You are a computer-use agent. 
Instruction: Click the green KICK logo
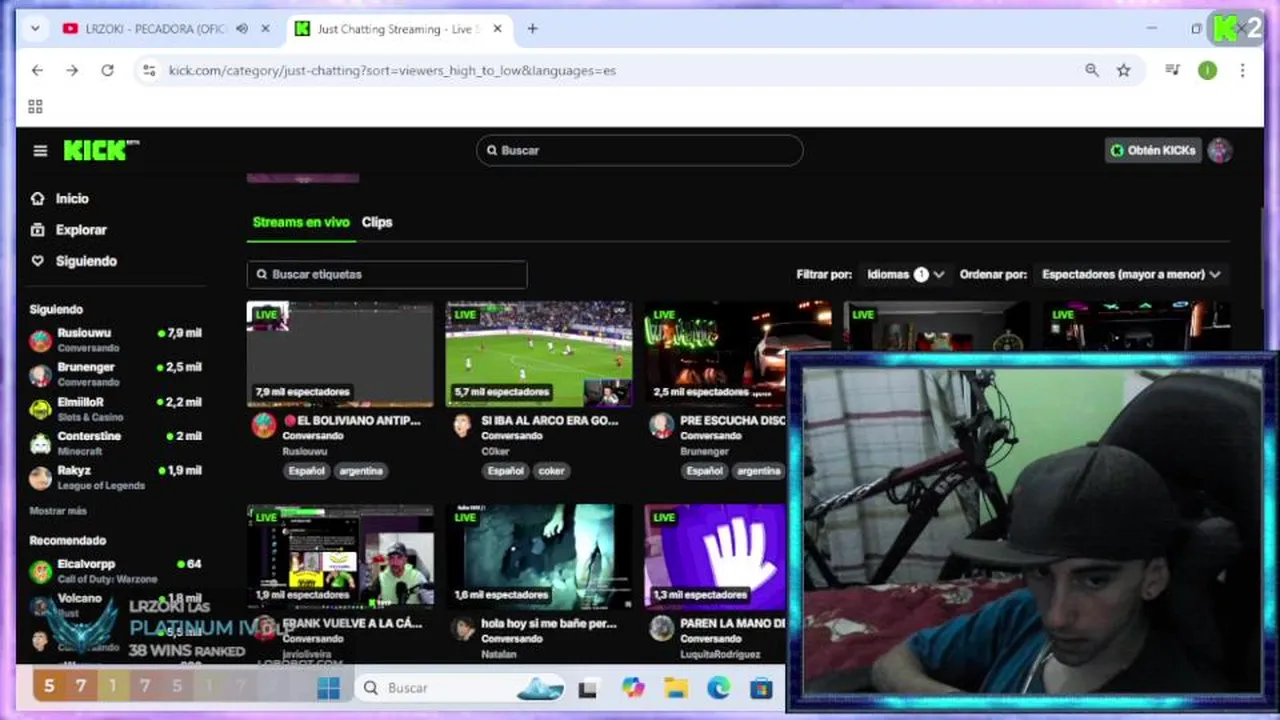100,150
